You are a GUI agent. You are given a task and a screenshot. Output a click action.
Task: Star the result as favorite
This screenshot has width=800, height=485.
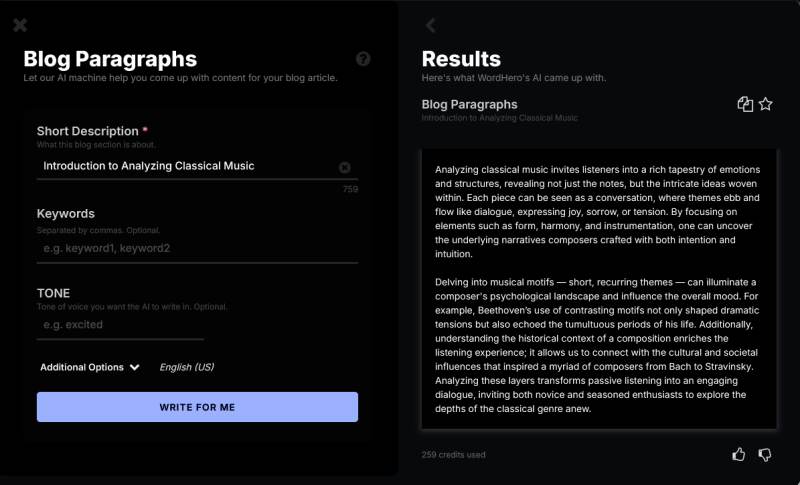(x=766, y=104)
